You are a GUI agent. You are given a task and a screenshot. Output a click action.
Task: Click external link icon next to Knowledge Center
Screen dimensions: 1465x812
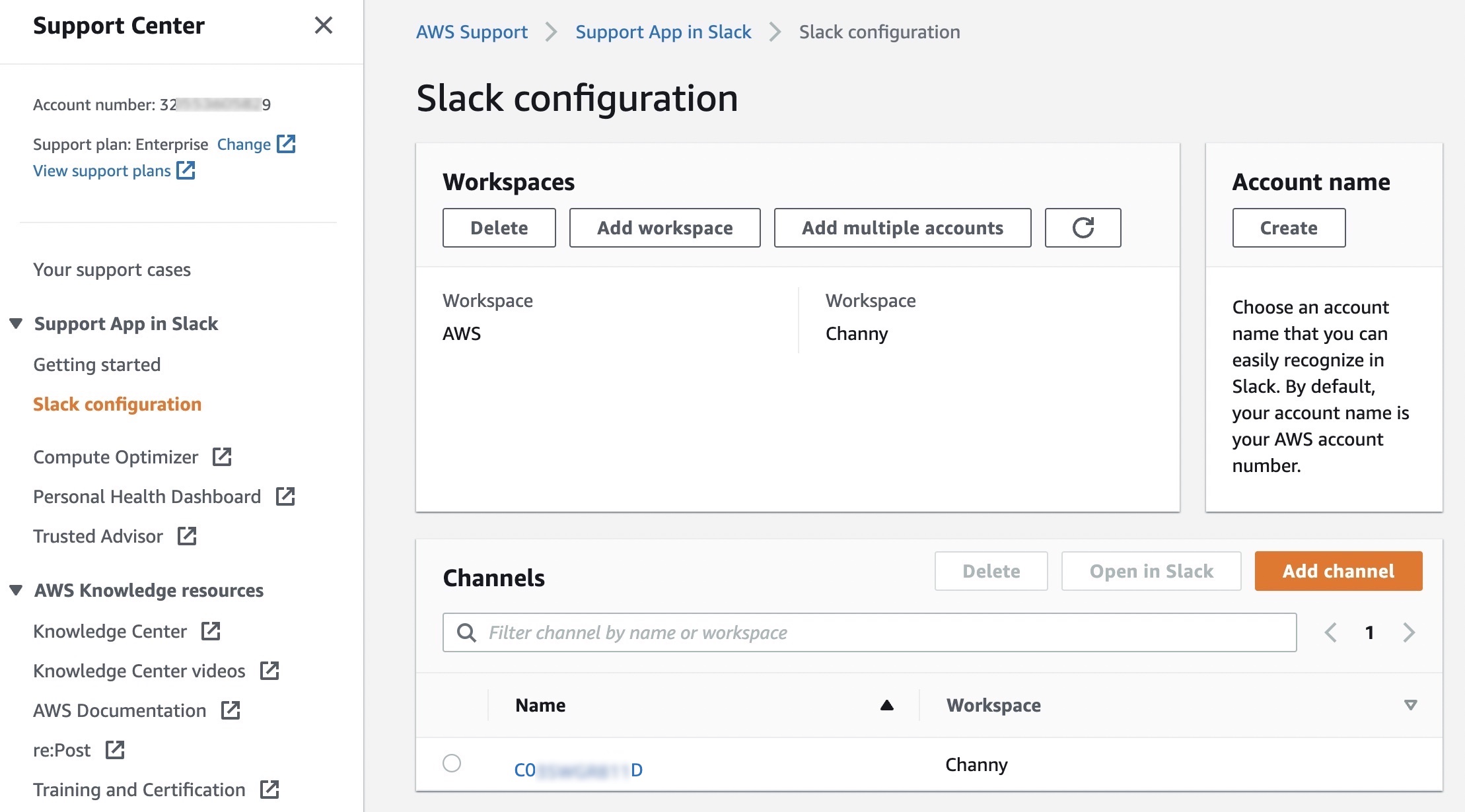tap(211, 631)
